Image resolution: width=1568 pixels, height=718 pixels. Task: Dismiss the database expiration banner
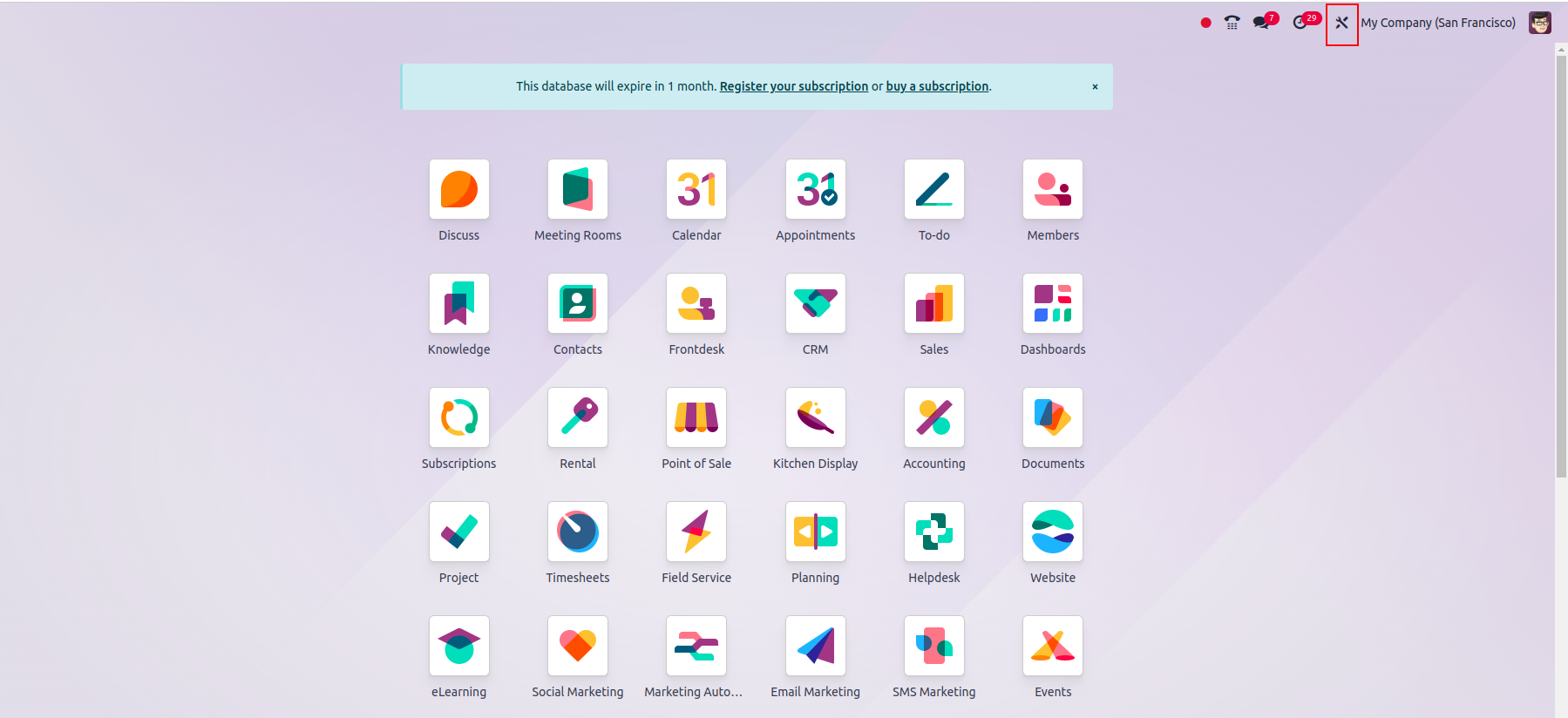(x=1095, y=87)
